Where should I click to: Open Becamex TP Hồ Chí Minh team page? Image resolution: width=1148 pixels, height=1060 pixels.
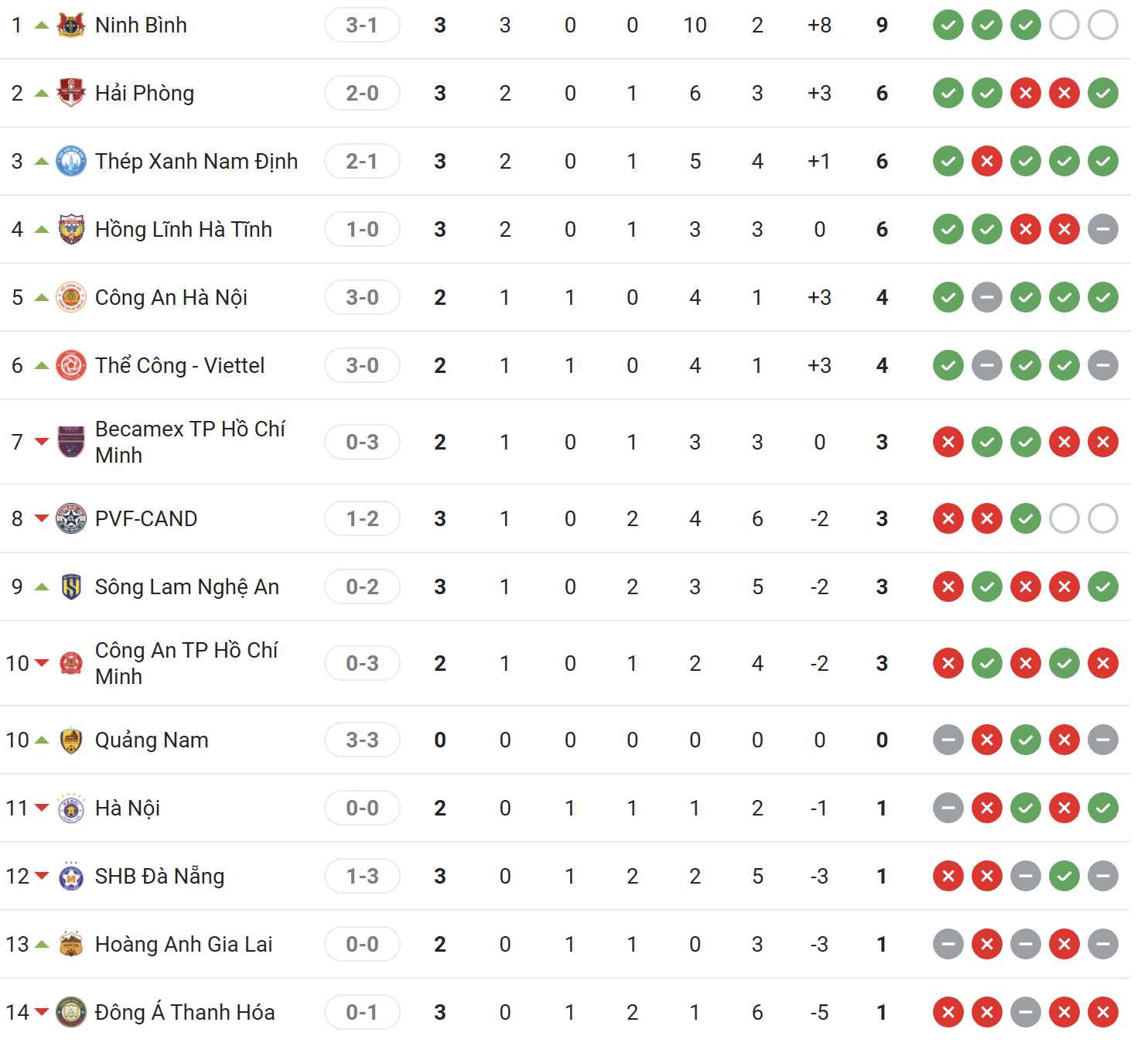click(190, 442)
